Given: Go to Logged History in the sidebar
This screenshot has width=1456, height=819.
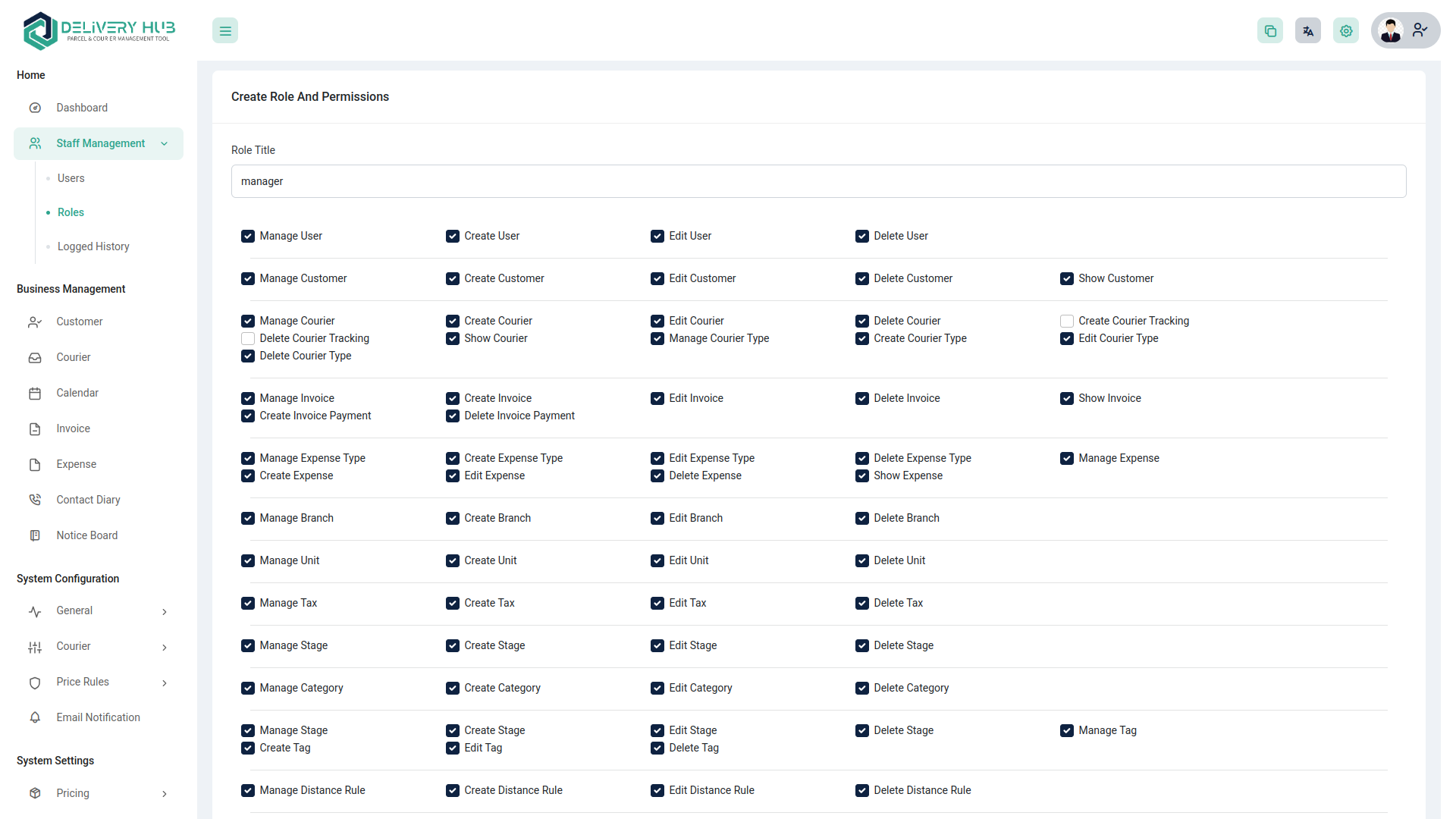Looking at the screenshot, I should [x=93, y=246].
